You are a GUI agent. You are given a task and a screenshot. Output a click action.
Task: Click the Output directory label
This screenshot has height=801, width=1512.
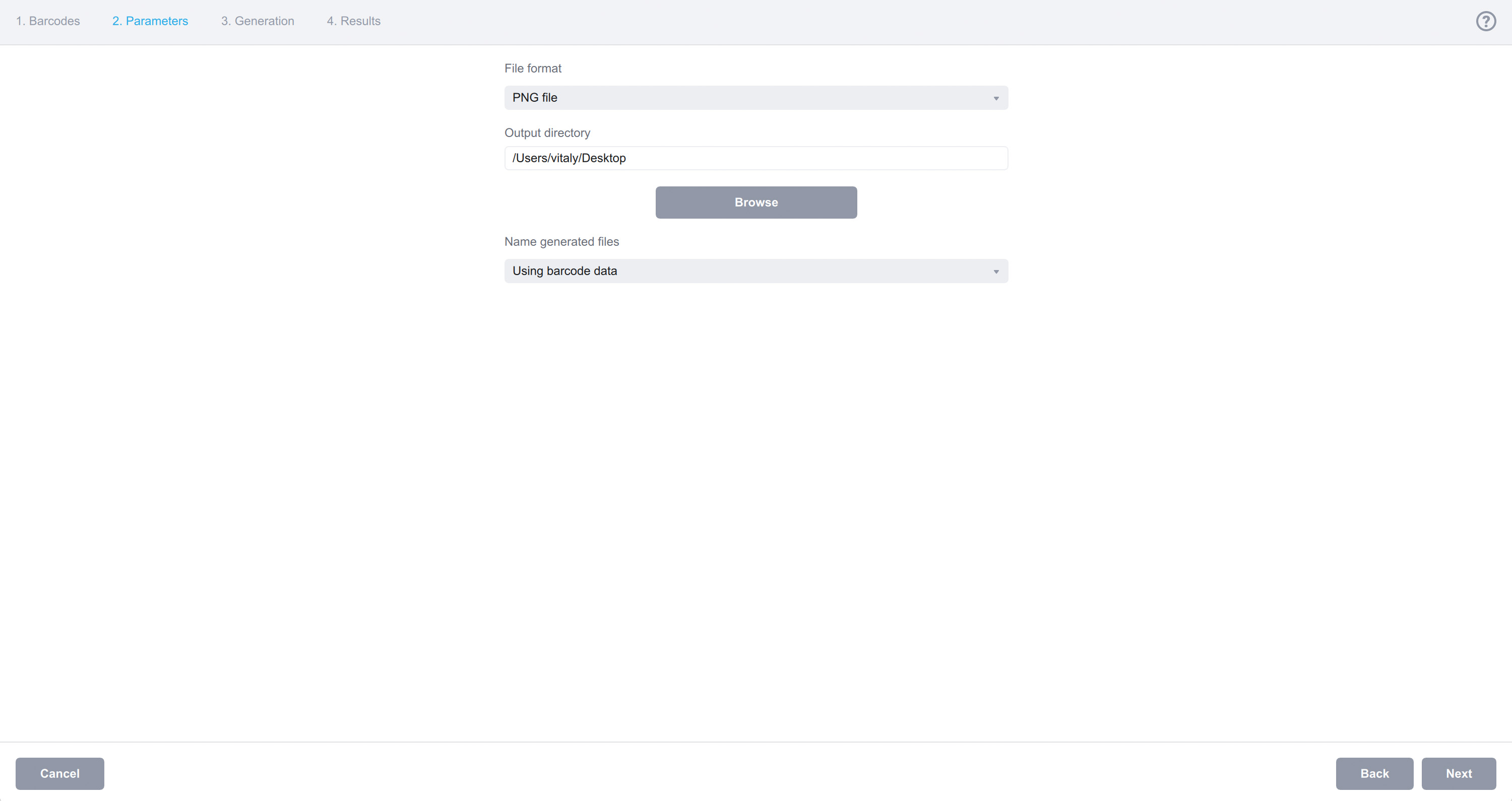547,132
